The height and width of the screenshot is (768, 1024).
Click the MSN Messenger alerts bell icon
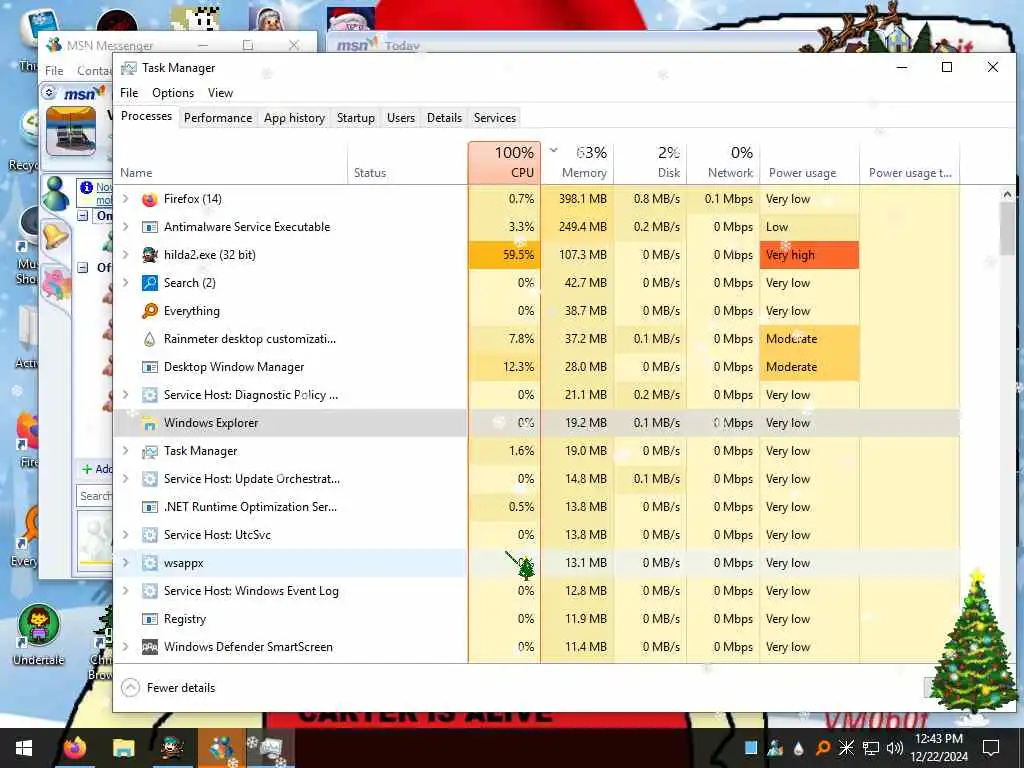56,237
